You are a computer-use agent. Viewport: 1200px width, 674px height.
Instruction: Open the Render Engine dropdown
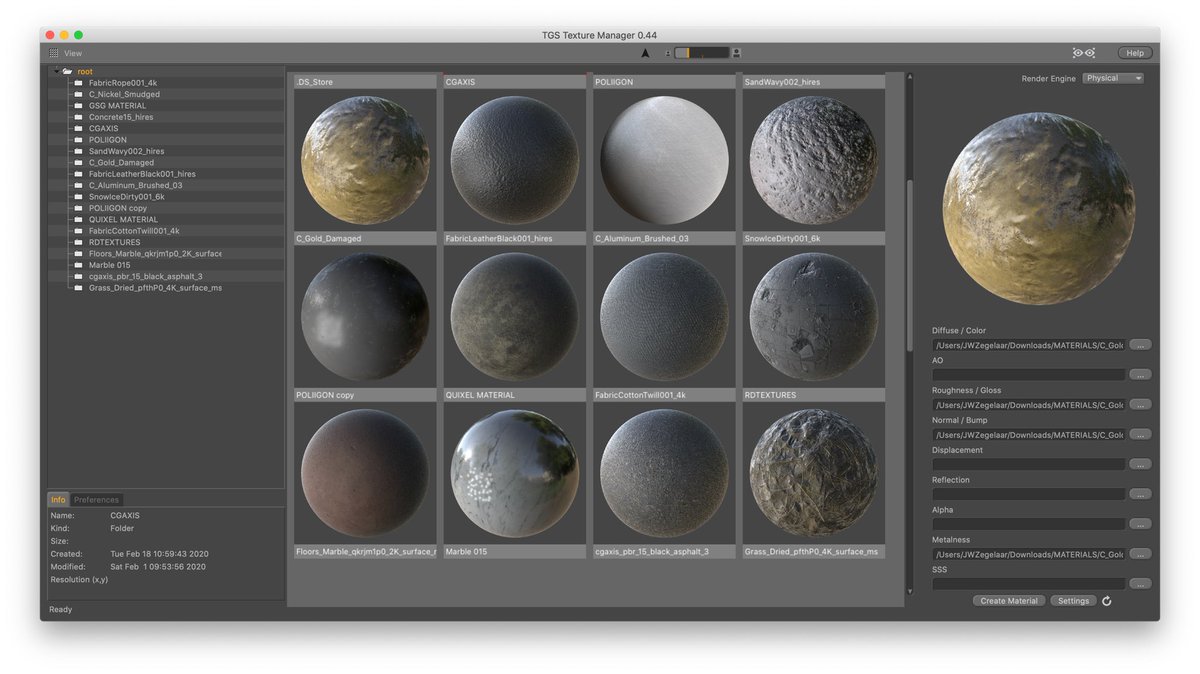[x=1113, y=78]
